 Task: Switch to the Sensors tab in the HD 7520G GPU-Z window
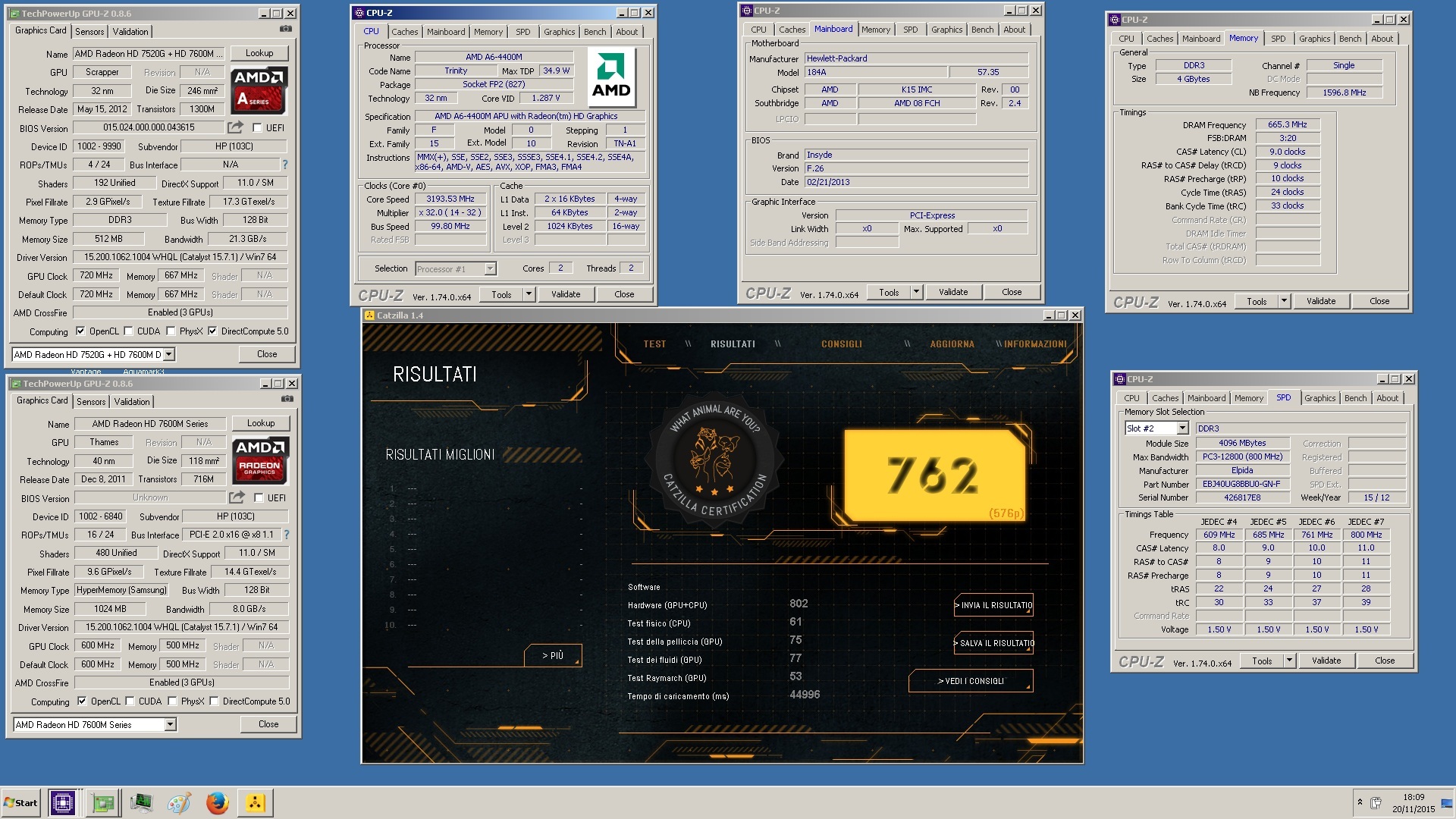[89, 31]
